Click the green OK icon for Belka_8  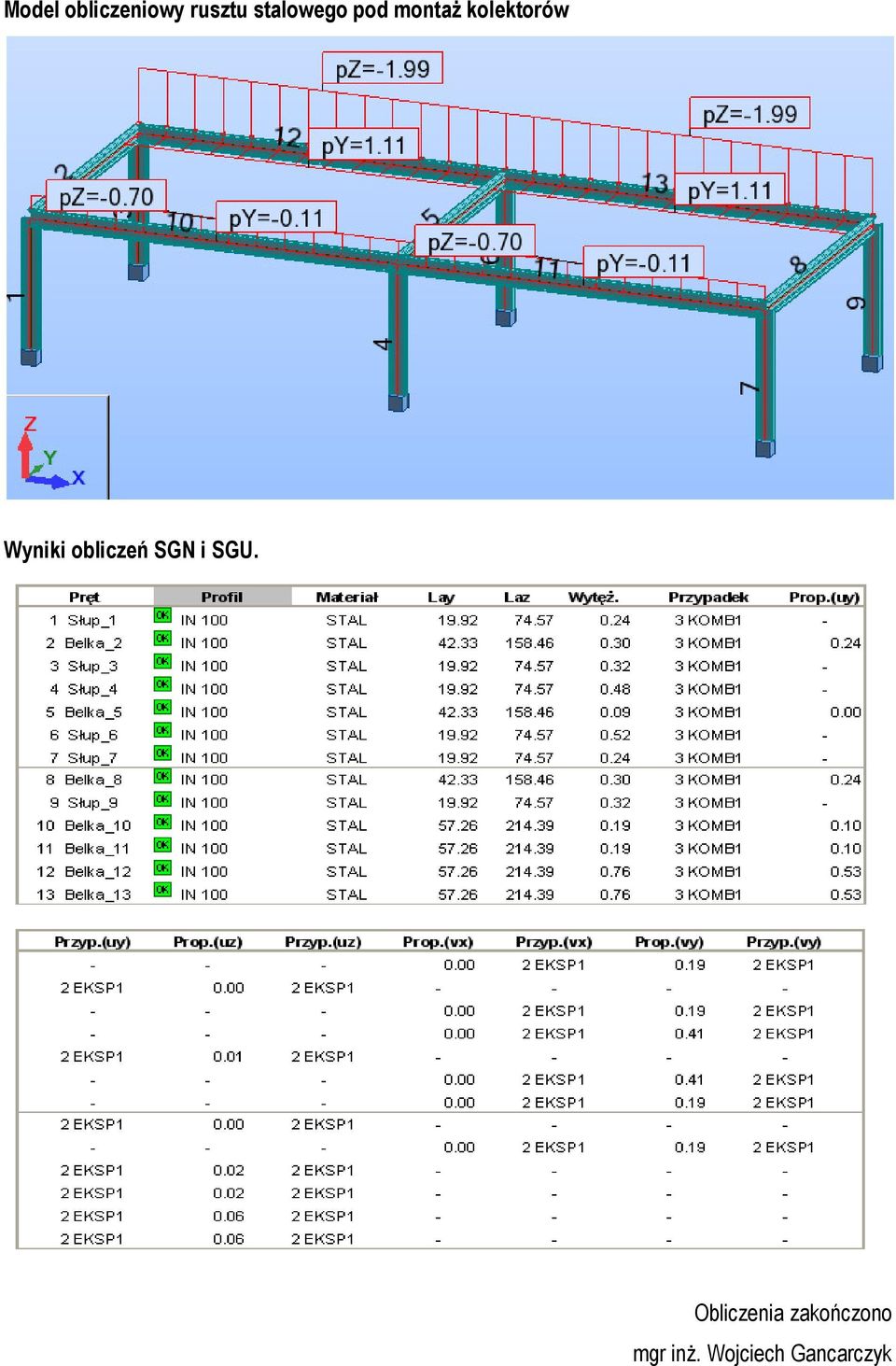click(162, 776)
